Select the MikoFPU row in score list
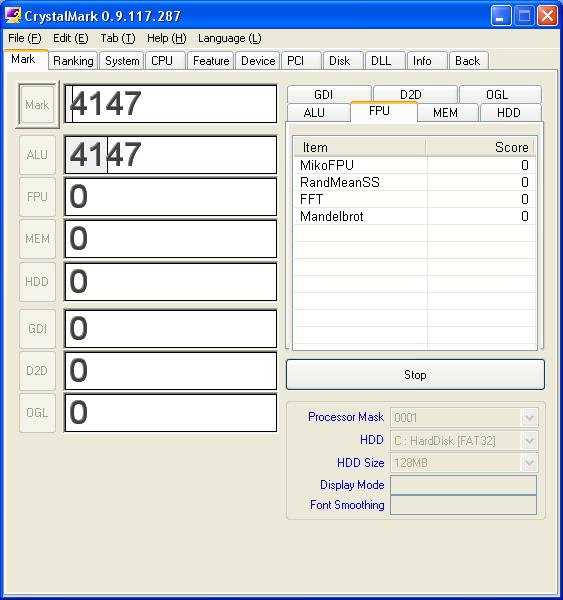 point(414,165)
